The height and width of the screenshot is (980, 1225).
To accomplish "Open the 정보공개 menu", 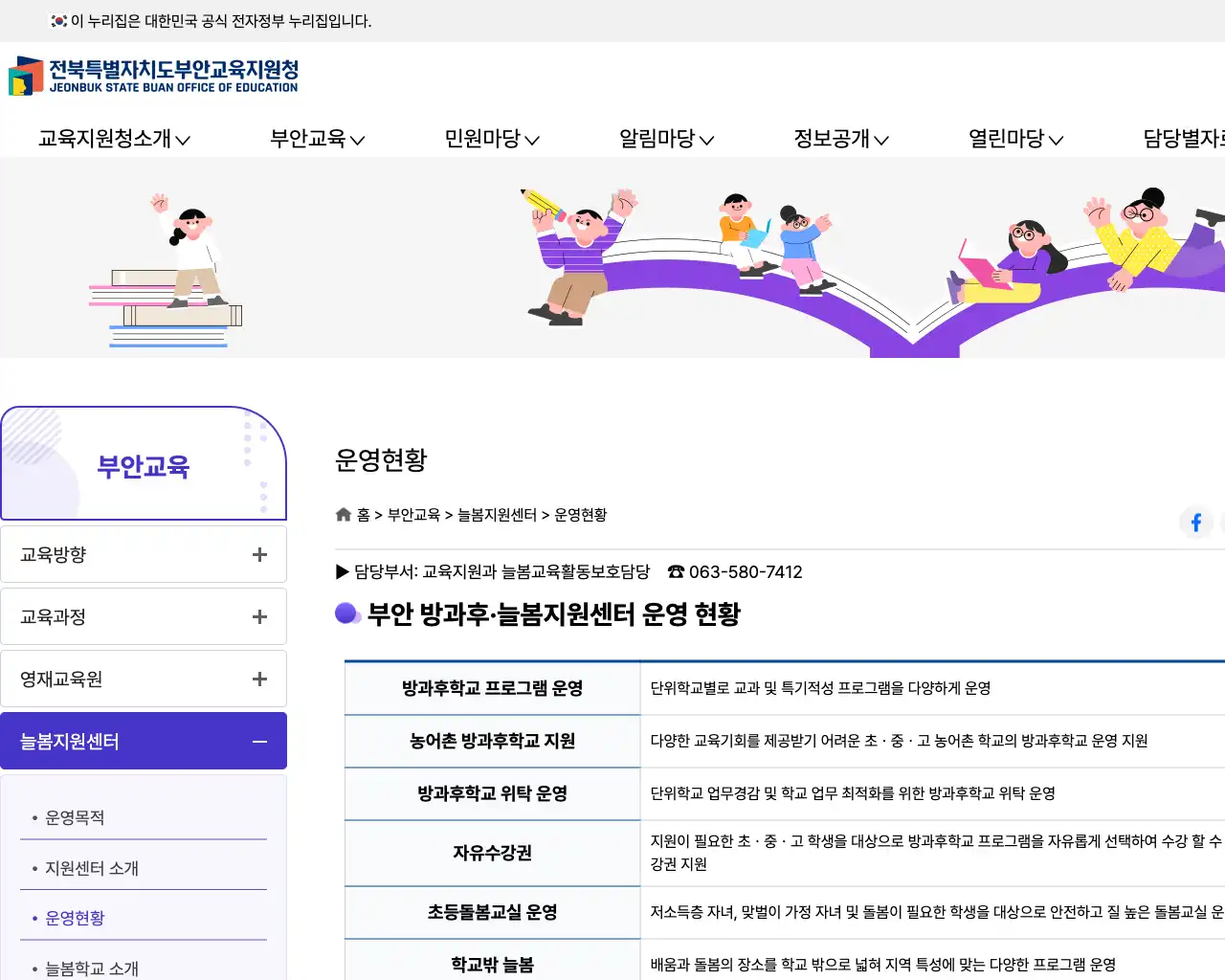I will point(841,139).
